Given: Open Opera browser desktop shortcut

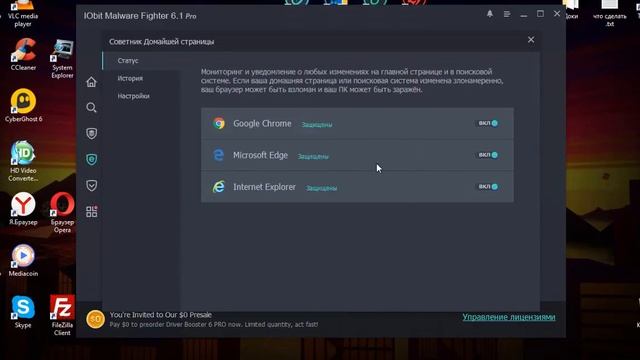Looking at the screenshot, I should 62,212.
